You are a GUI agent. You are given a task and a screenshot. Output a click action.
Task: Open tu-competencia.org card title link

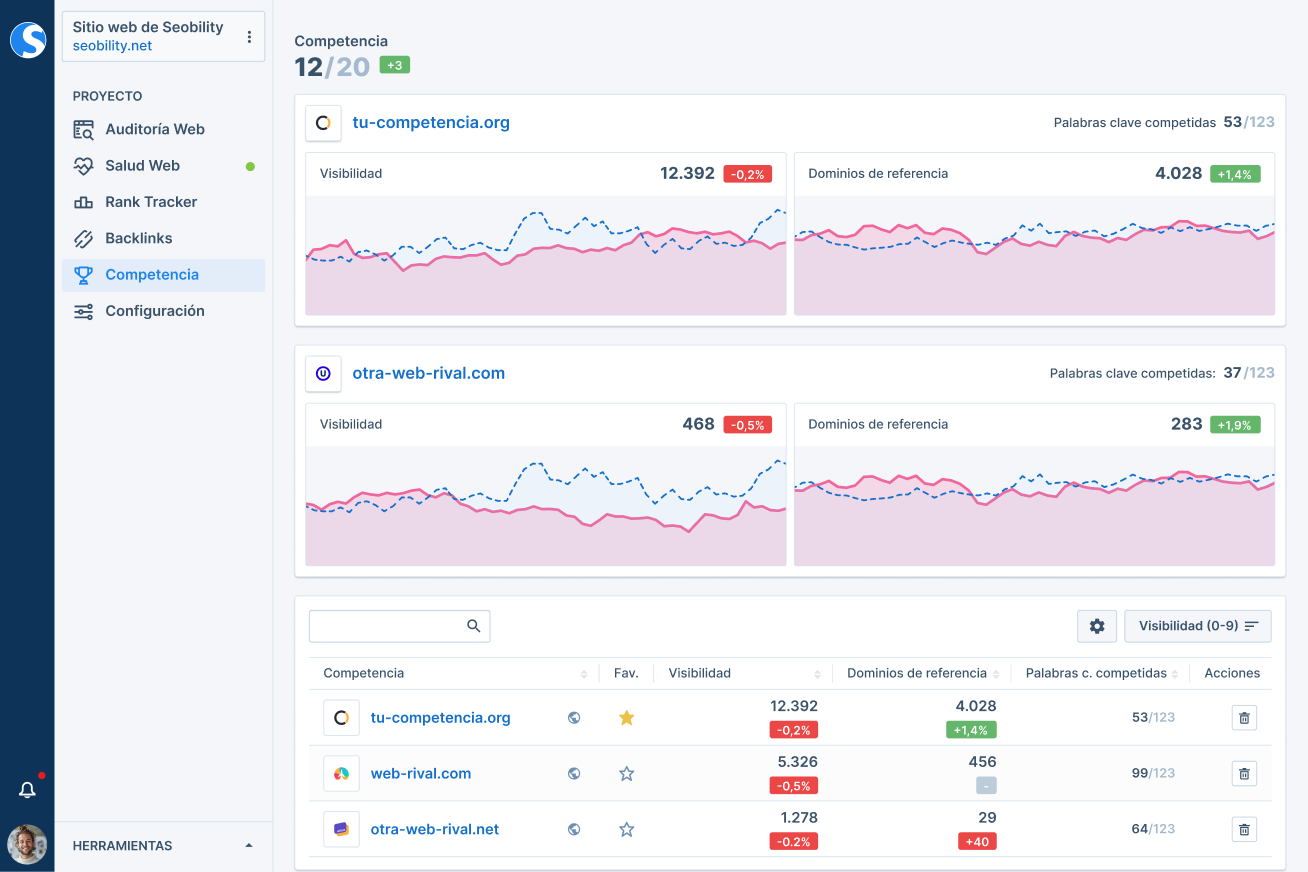point(431,123)
